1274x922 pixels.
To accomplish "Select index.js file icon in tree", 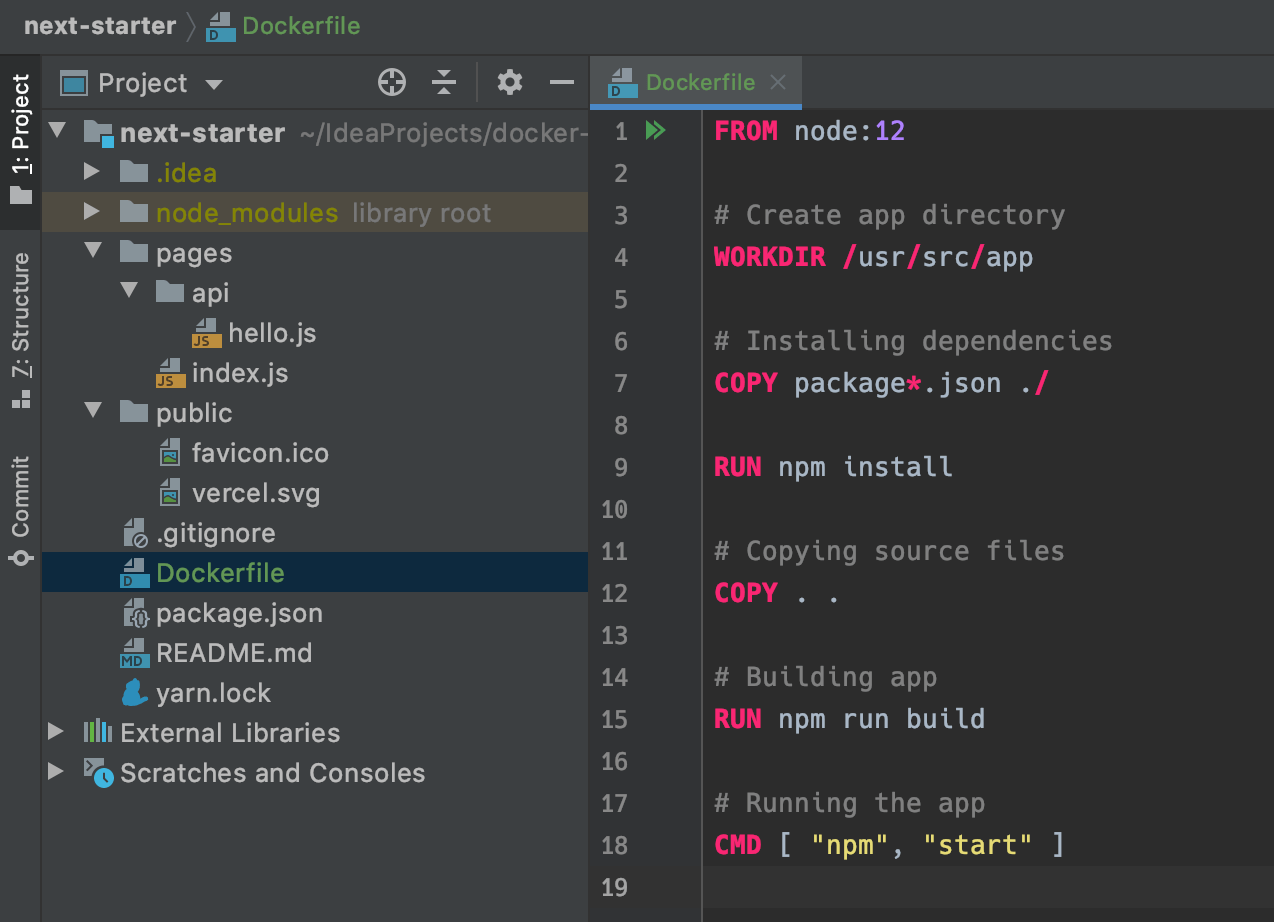I will [170, 373].
